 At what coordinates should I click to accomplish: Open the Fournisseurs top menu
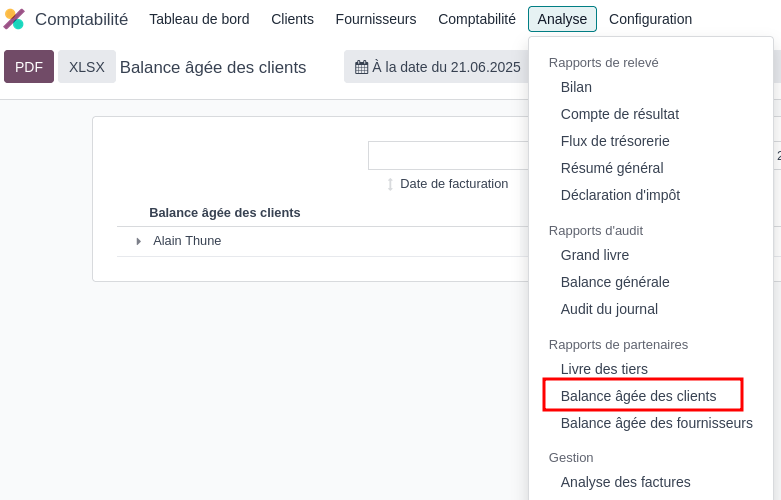click(x=376, y=19)
